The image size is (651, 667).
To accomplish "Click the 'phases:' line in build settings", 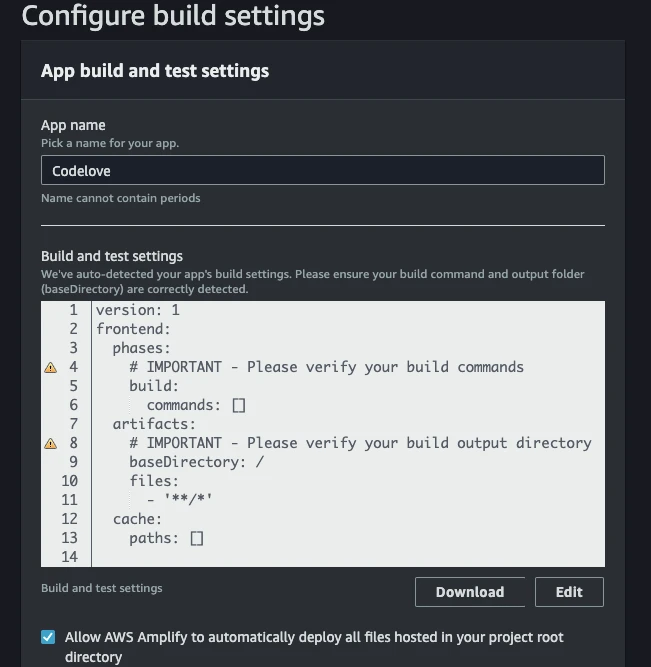I will (142, 348).
